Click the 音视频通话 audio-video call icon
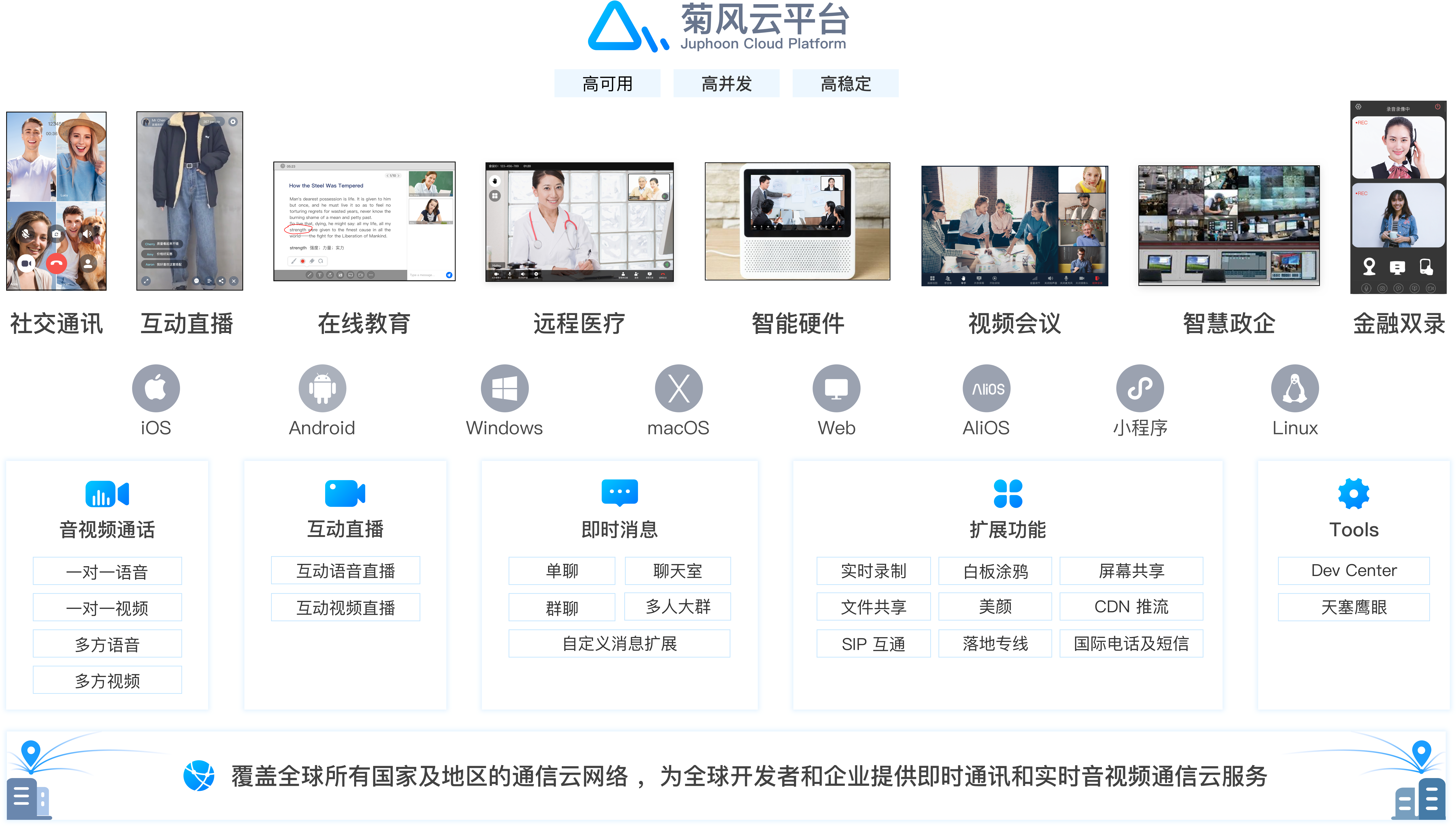The width and height of the screenshot is (1456, 826). [107, 494]
